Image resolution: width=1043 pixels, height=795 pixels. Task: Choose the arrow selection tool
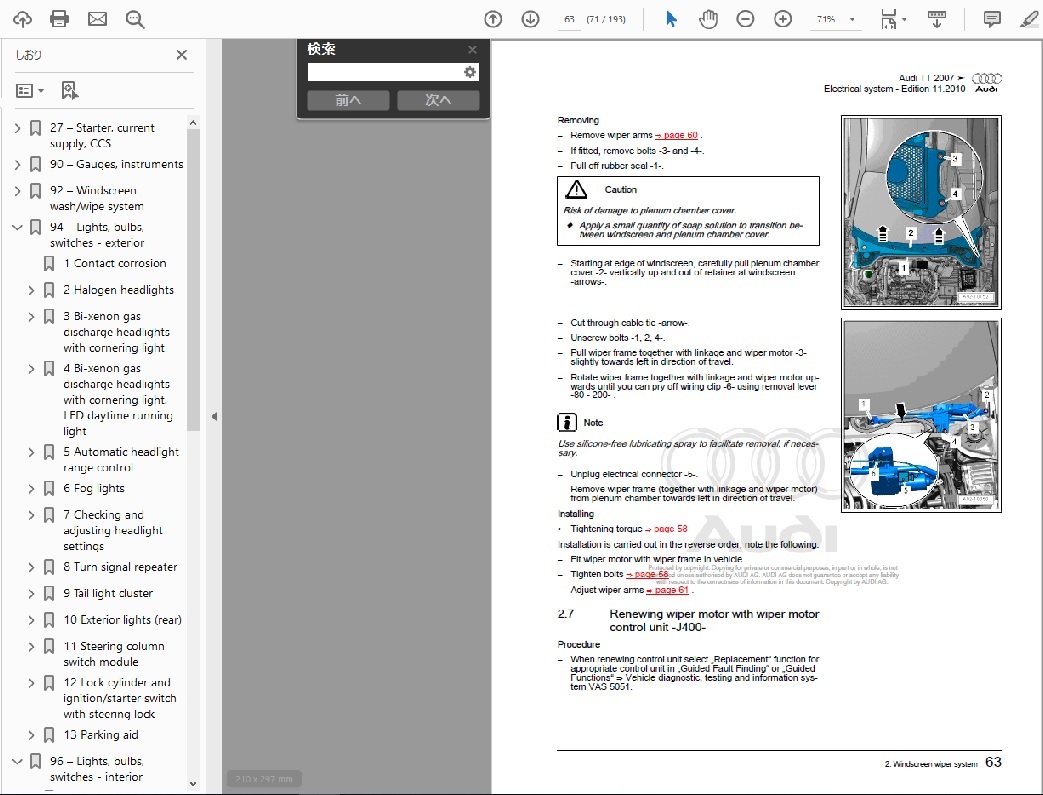pos(671,19)
